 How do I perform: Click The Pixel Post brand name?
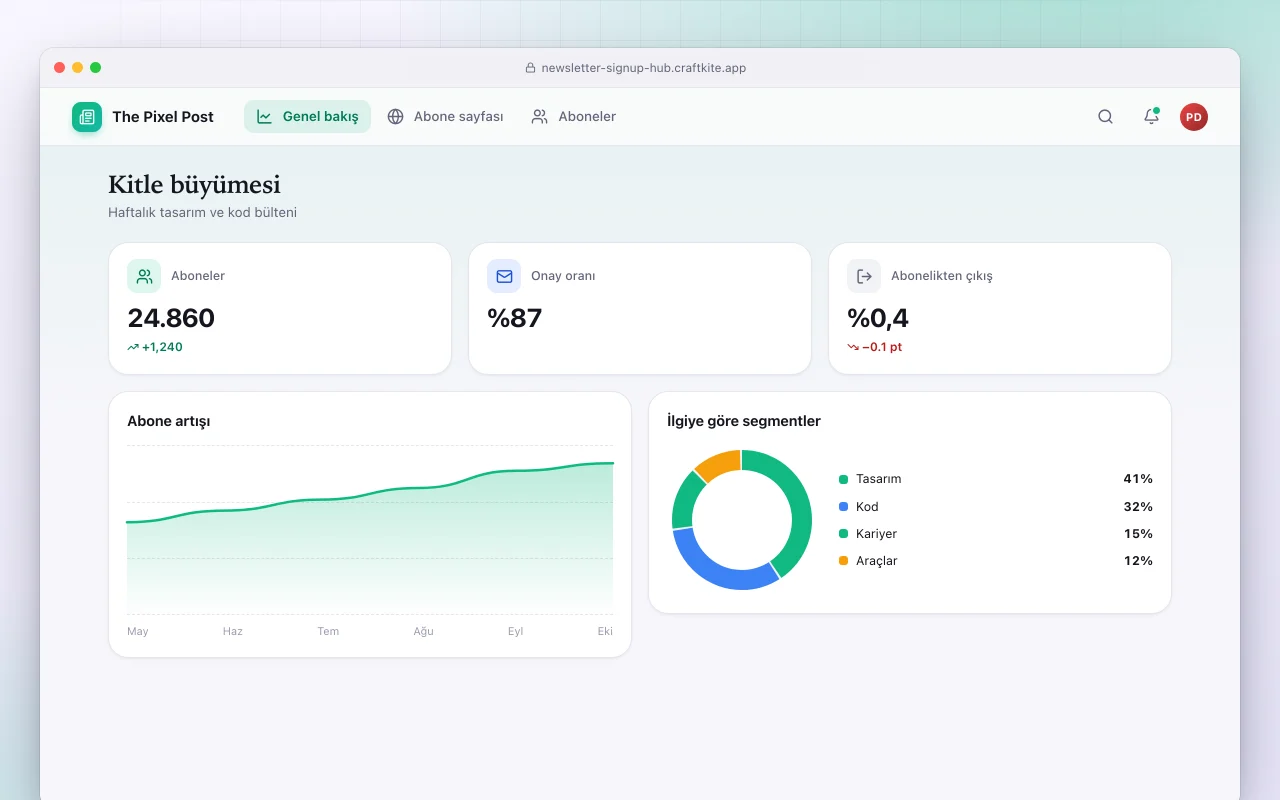[163, 117]
